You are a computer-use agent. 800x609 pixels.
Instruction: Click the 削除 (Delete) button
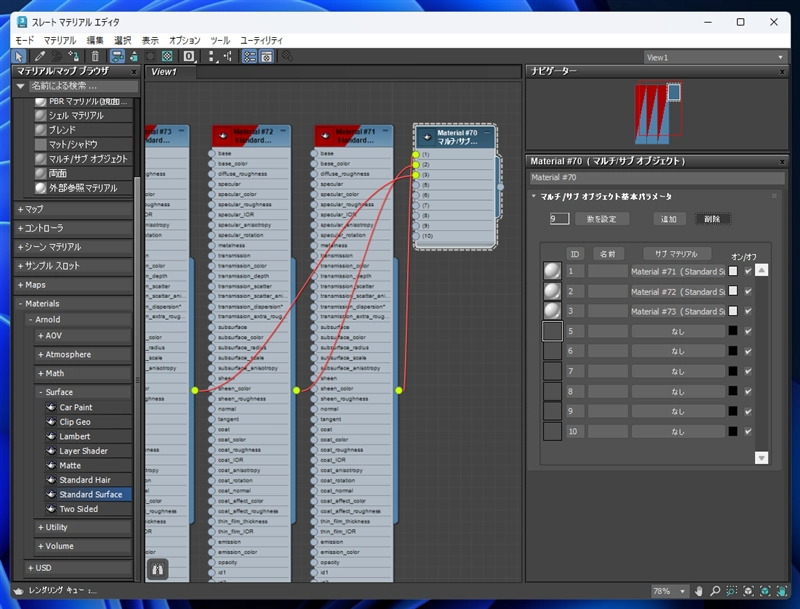[712, 219]
